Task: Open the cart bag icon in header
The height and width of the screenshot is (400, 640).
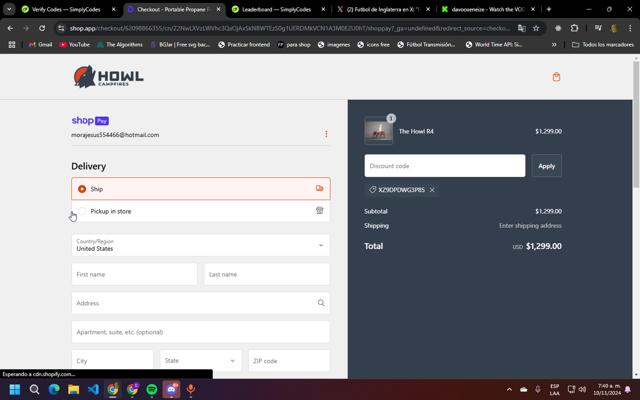Action: [x=556, y=77]
